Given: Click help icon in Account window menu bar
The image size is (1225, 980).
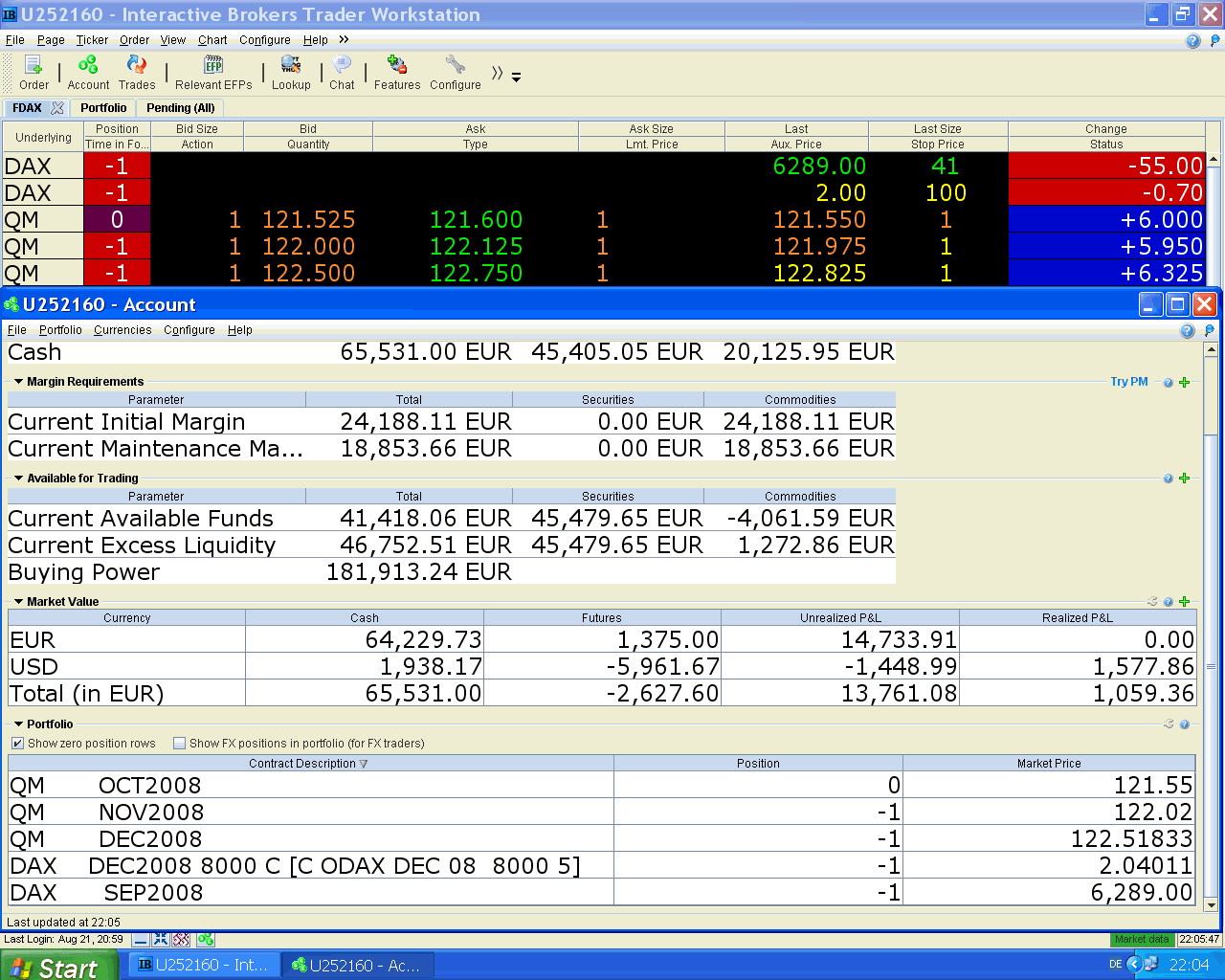Looking at the screenshot, I should pos(1188,330).
